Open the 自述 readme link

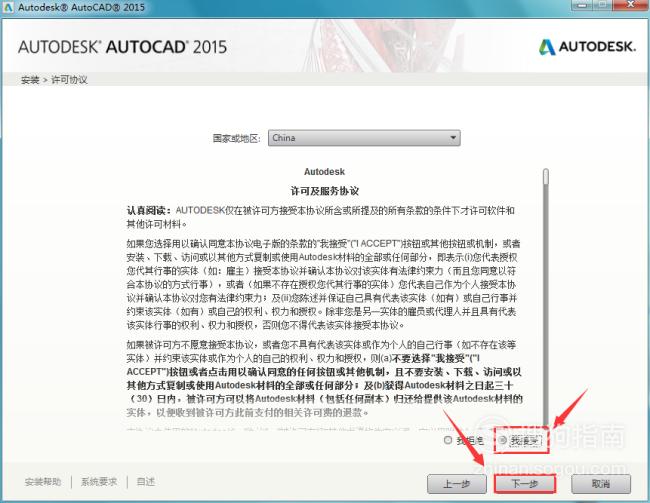tap(146, 482)
